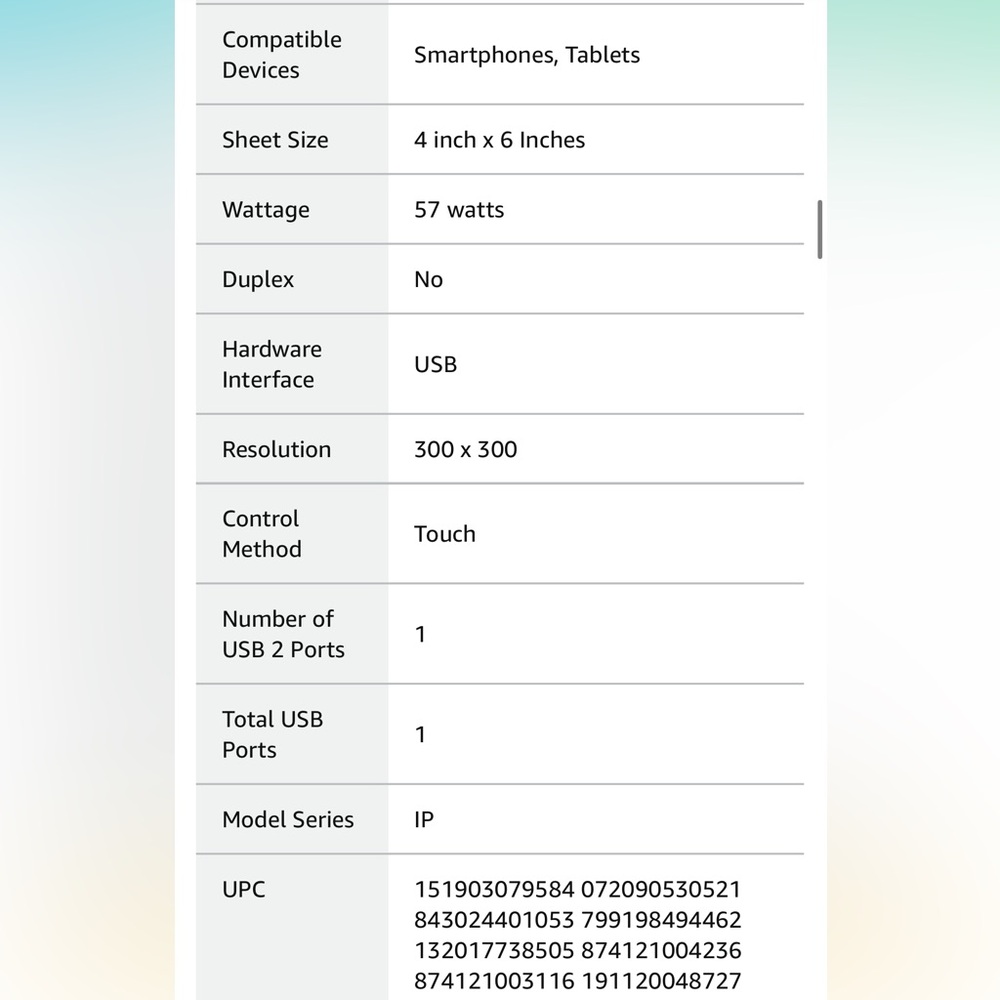This screenshot has height=1000, width=1000.
Task: Select the Control Method label
Action: coord(261,534)
